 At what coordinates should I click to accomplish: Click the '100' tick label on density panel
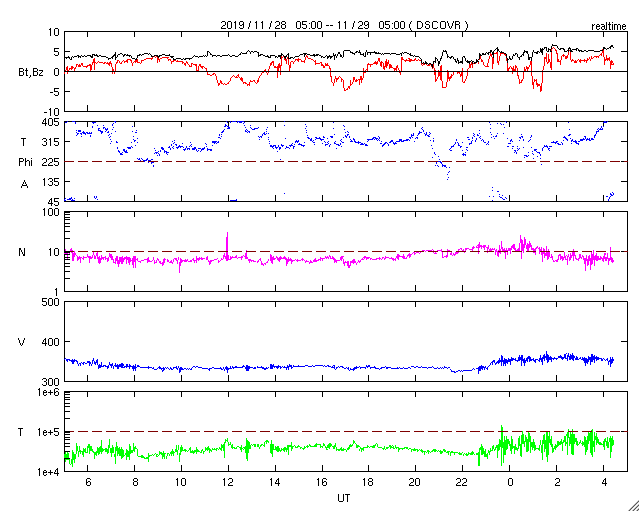click(52, 212)
